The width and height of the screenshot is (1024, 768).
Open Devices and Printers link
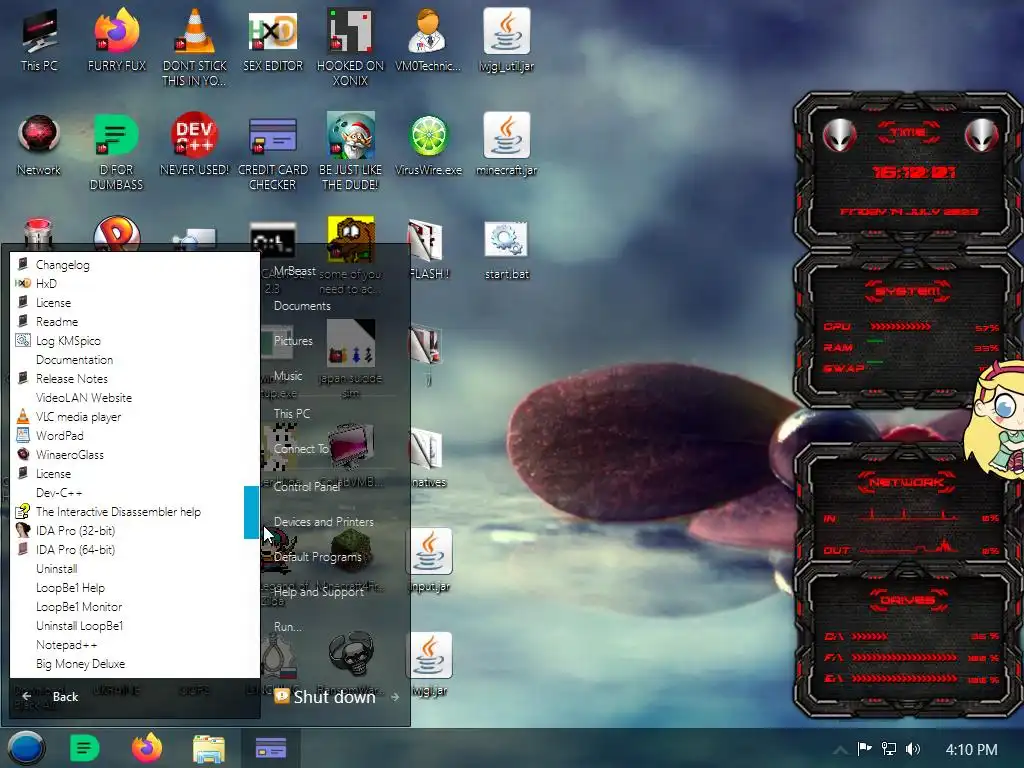click(x=324, y=522)
